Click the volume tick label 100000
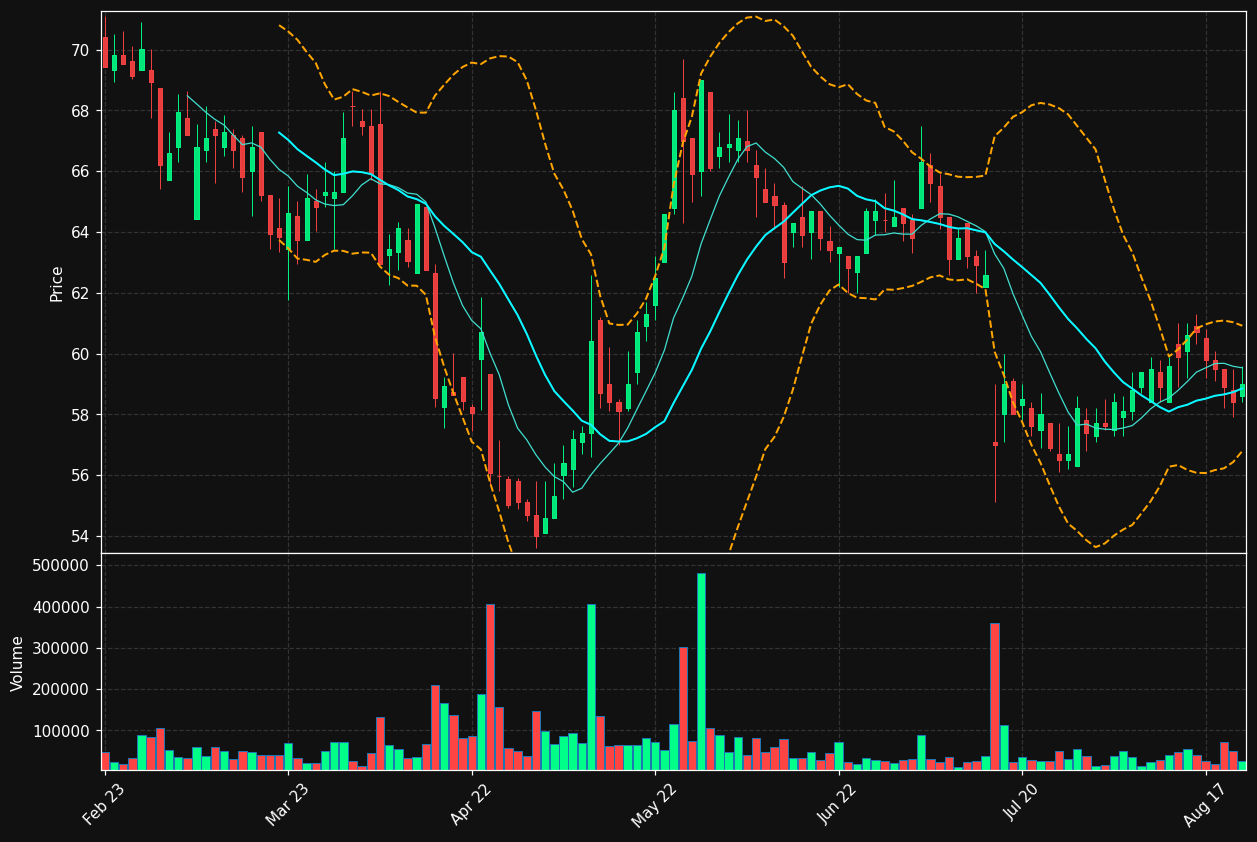Image resolution: width=1257 pixels, height=842 pixels. click(x=62, y=732)
